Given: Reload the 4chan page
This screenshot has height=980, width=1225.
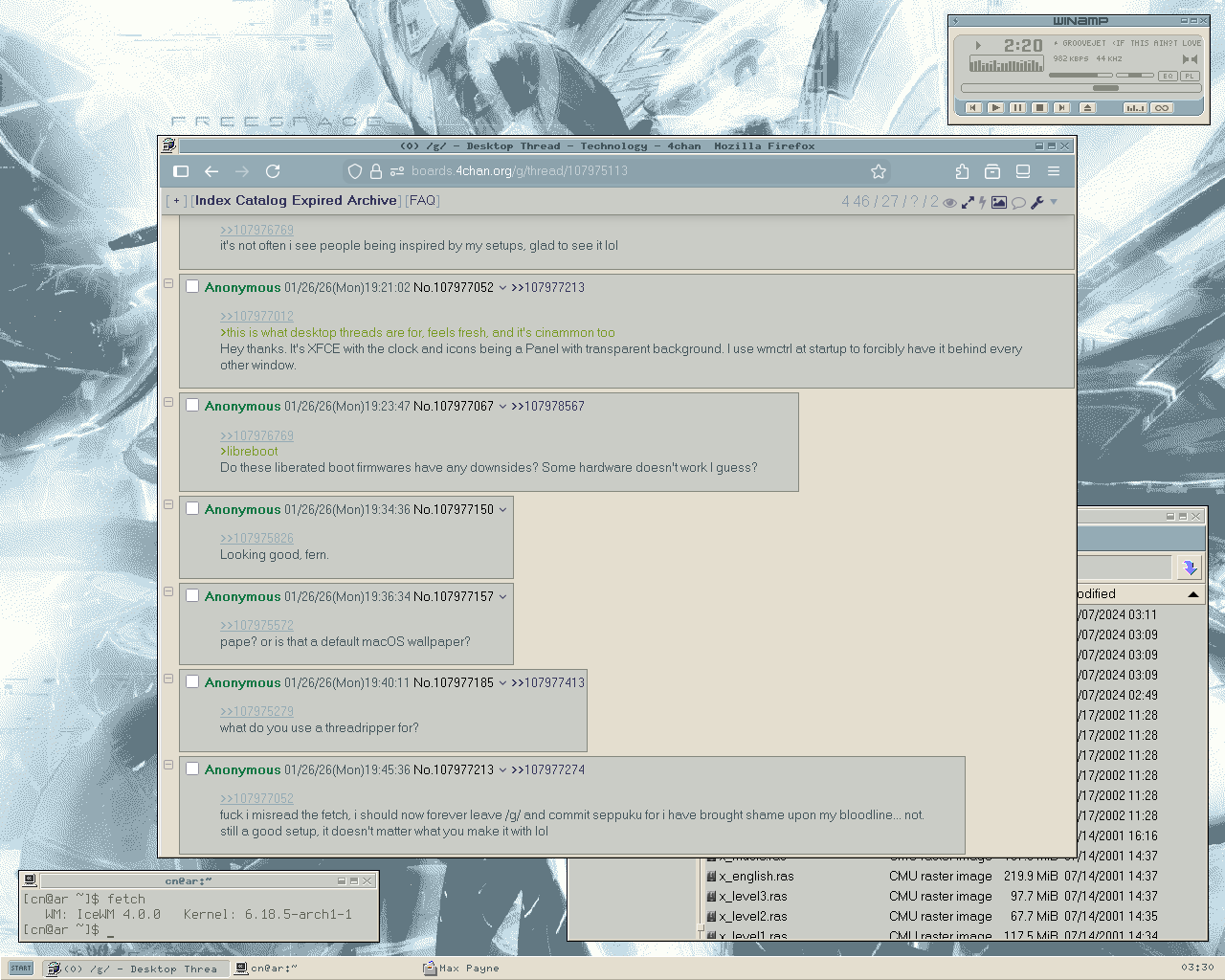Looking at the screenshot, I should click(x=273, y=171).
